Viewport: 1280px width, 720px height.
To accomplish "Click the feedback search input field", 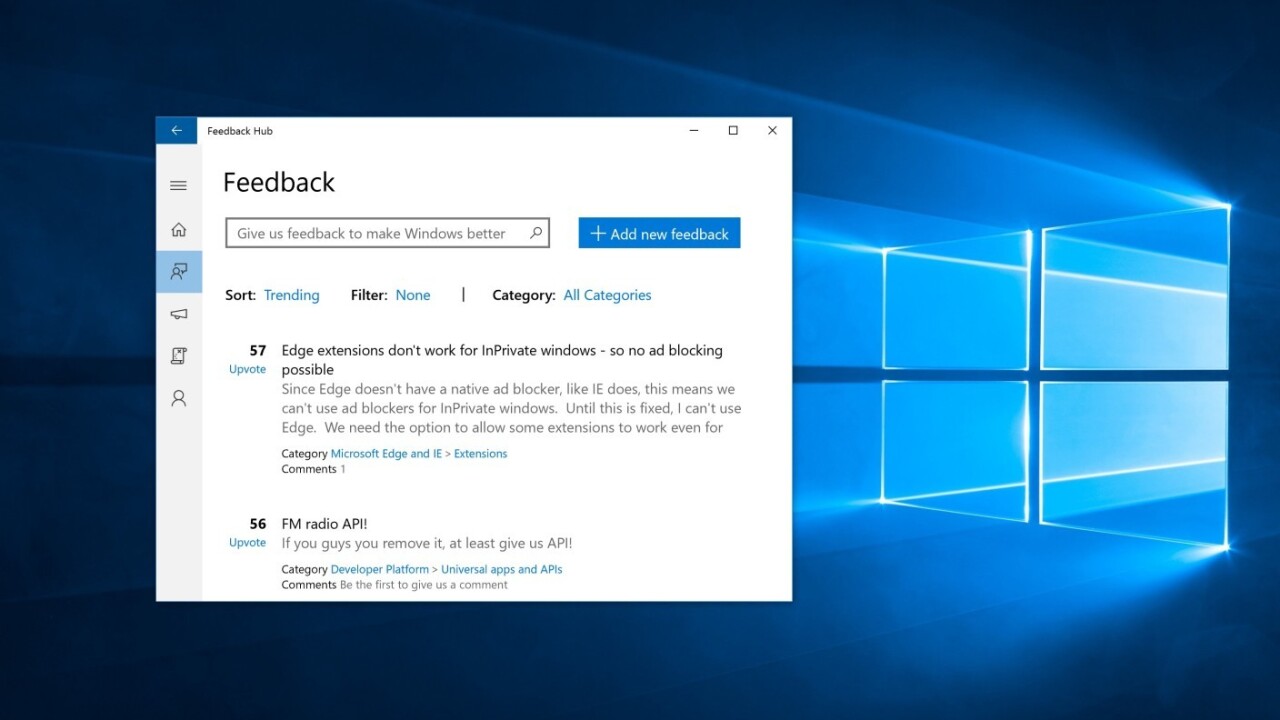I will click(x=375, y=233).
